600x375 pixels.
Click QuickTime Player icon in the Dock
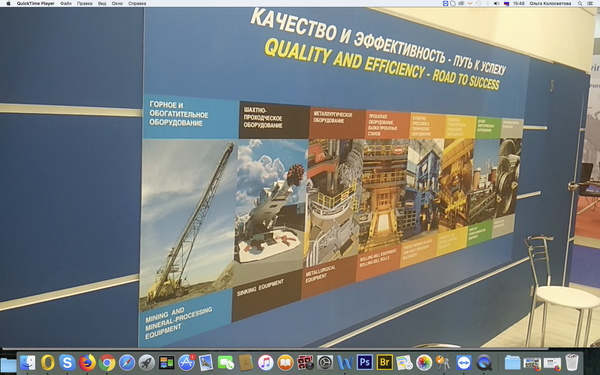(x=484, y=362)
